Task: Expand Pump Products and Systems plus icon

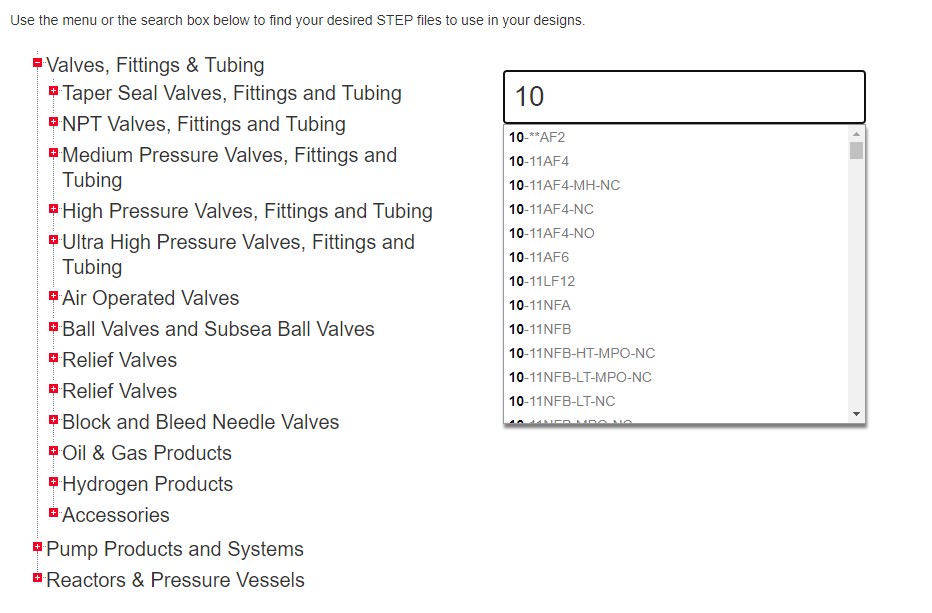Action: coord(38,548)
